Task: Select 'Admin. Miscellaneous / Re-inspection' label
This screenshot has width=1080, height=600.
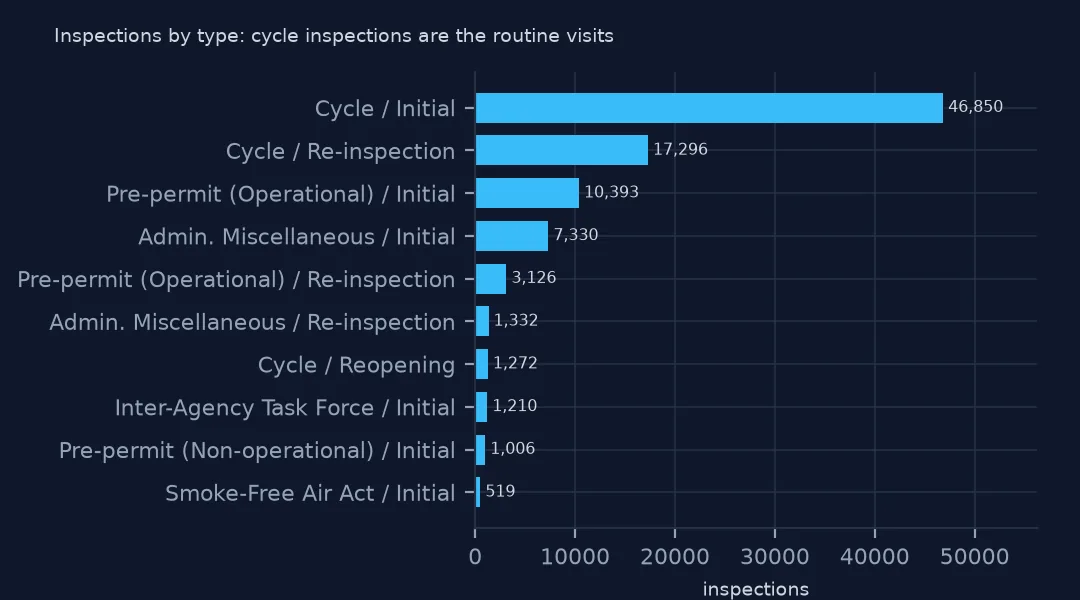Action: pyautogui.click(x=252, y=322)
